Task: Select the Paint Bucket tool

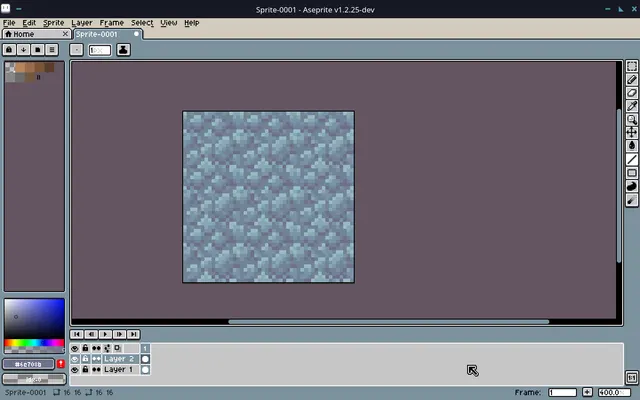Action: [x=632, y=146]
